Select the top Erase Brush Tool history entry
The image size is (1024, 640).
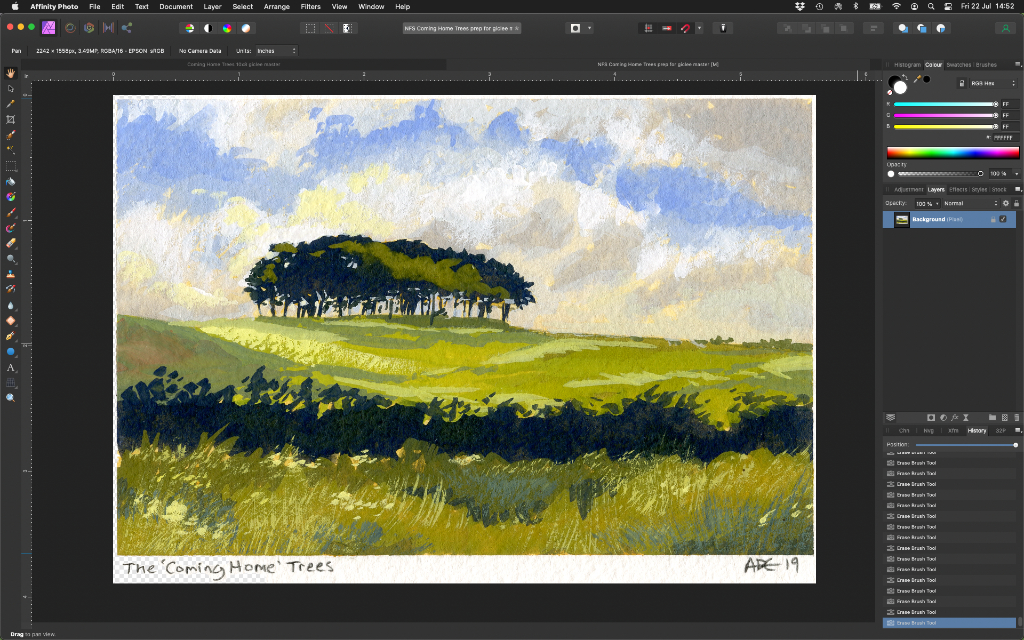click(915, 452)
